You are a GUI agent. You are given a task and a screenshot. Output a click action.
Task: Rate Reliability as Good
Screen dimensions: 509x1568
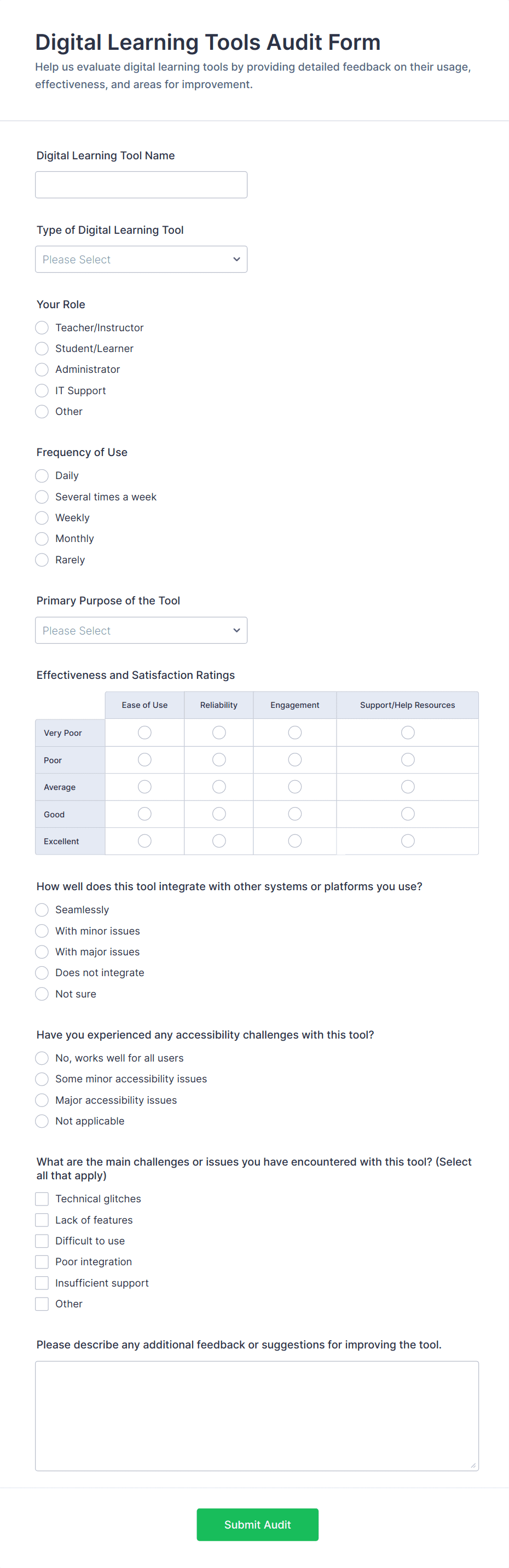point(218,814)
